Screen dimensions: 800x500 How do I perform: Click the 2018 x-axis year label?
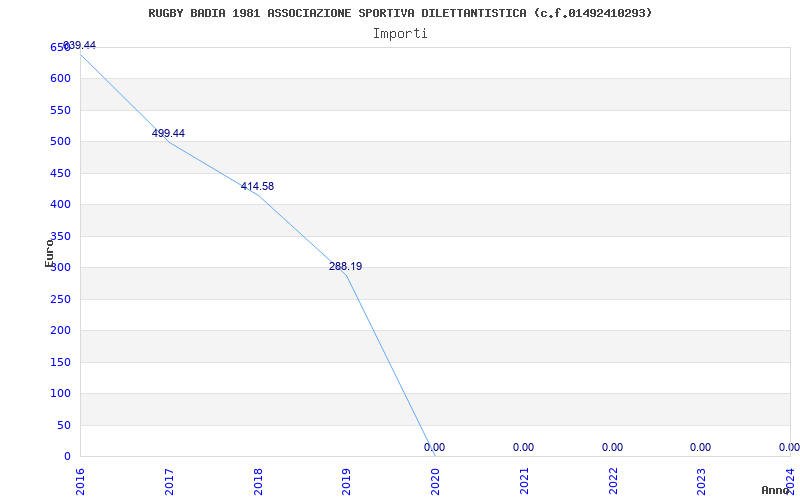(258, 481)
